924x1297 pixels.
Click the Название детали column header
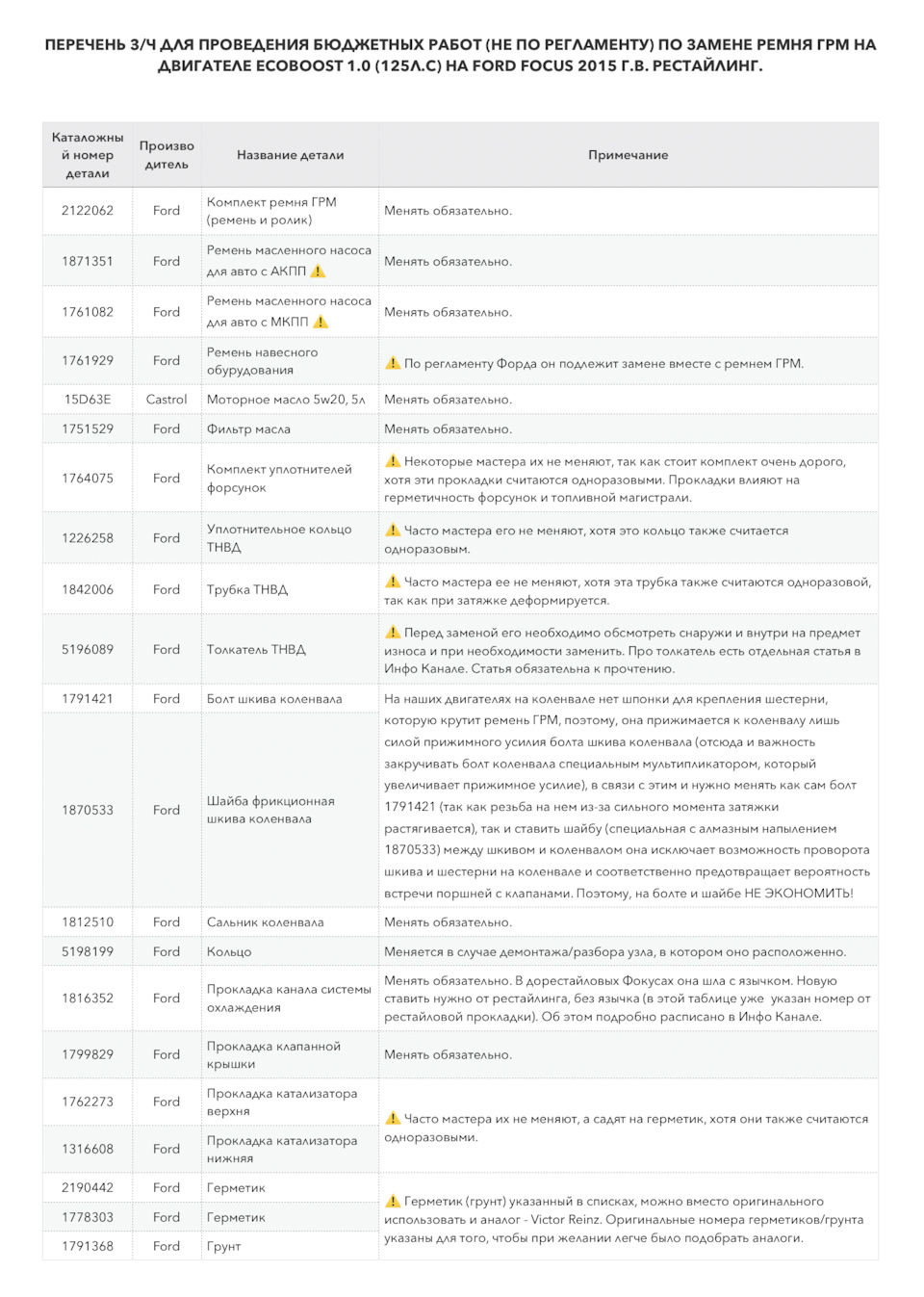coord(290,155)
